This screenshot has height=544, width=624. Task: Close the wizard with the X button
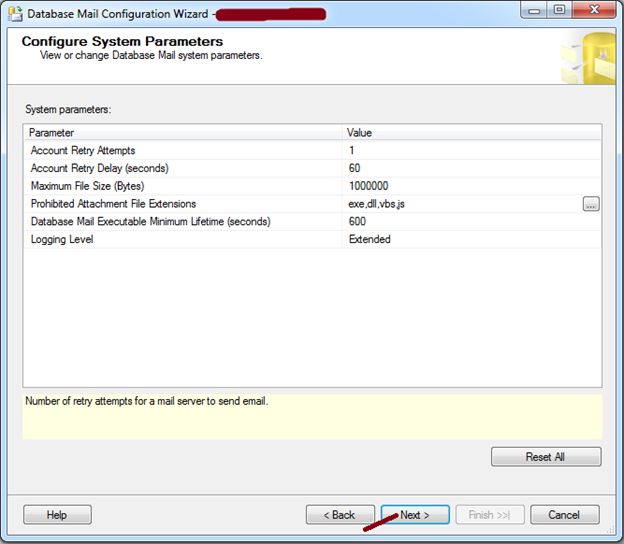594,10
